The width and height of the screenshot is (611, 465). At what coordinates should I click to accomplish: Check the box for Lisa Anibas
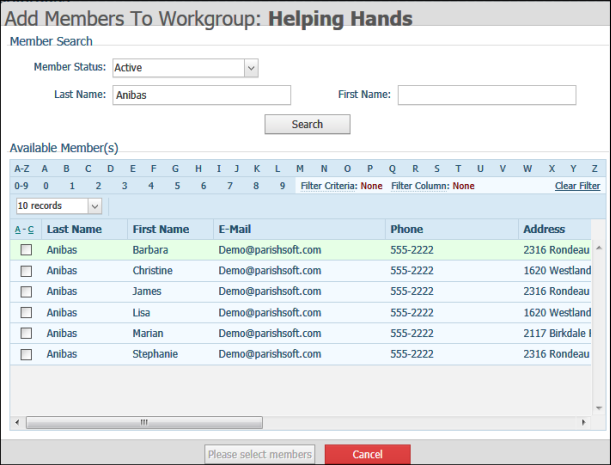[x=26, y=313]
